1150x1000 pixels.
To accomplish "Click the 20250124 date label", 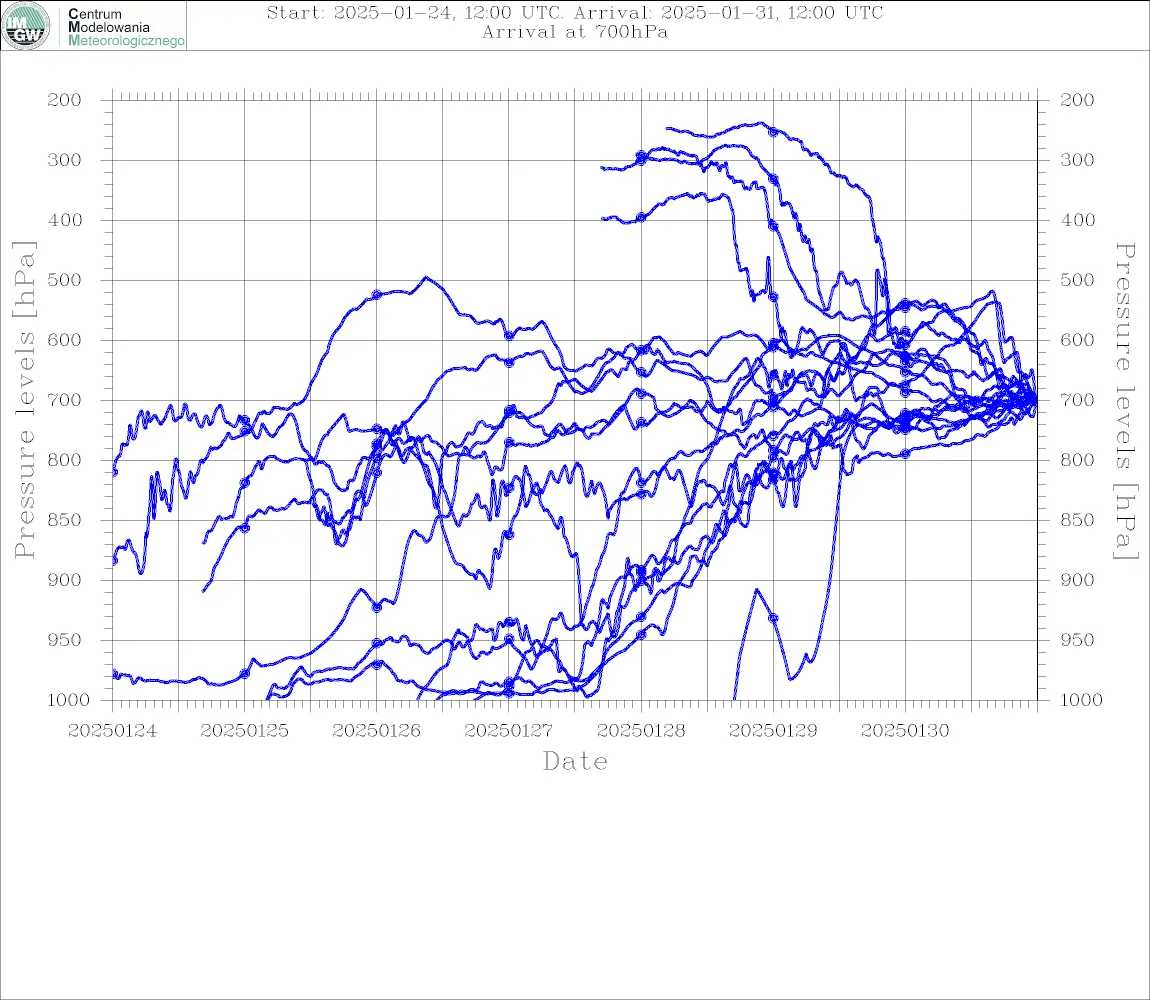I will coord(112,731).
